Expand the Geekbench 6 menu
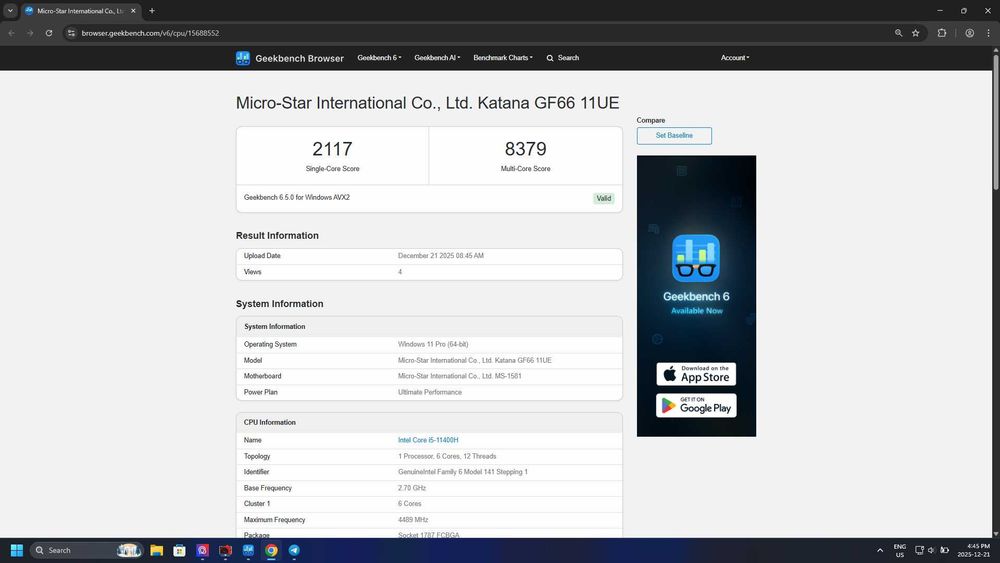Viewport: 1000px width, 563px height. point(379,58)
